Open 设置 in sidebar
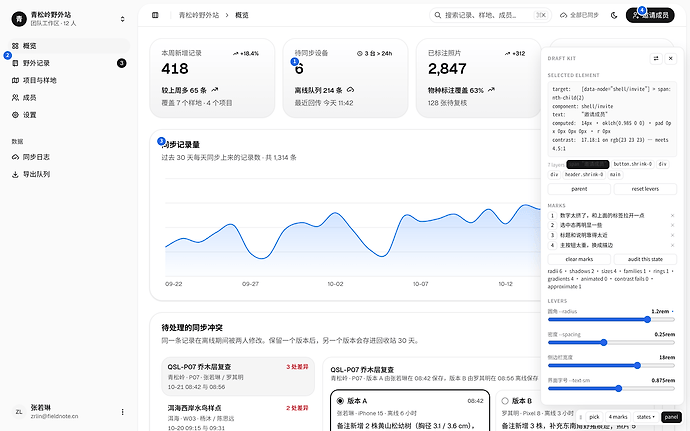Viewport: 690px width, 431px height. (x=69, y=115)
